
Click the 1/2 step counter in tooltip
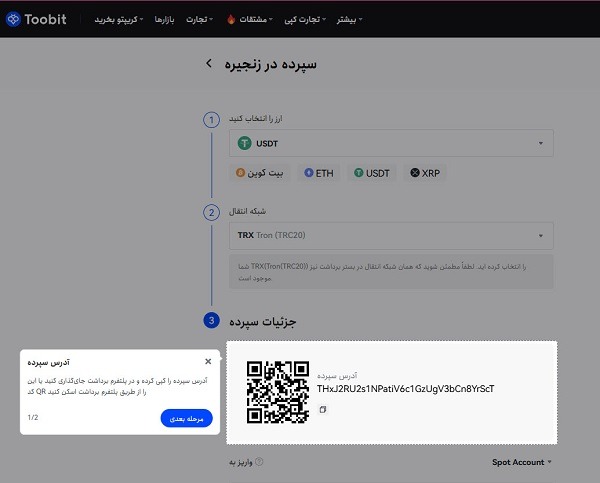pos(33,417)
